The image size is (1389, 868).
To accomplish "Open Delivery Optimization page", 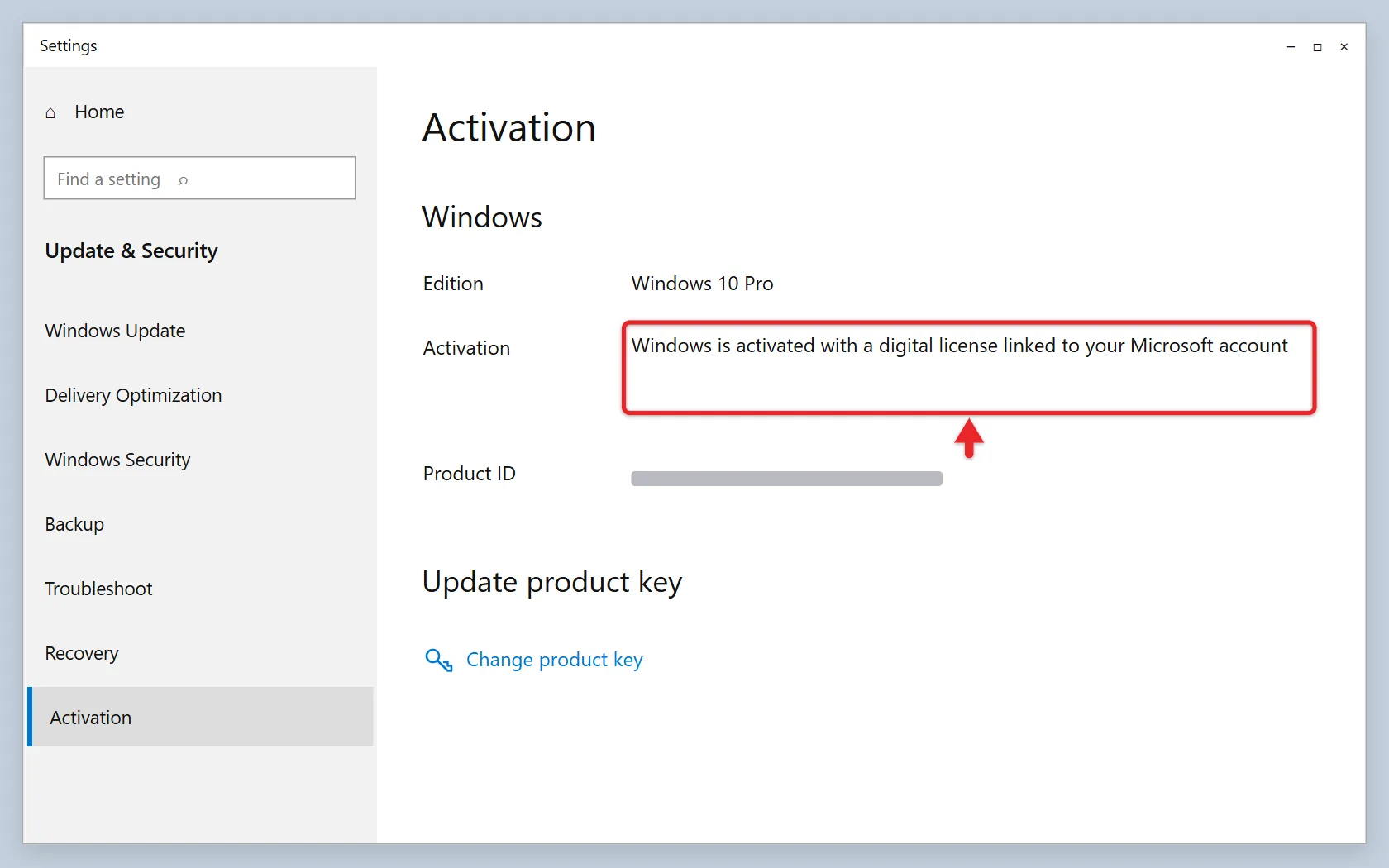I will 133,395.
